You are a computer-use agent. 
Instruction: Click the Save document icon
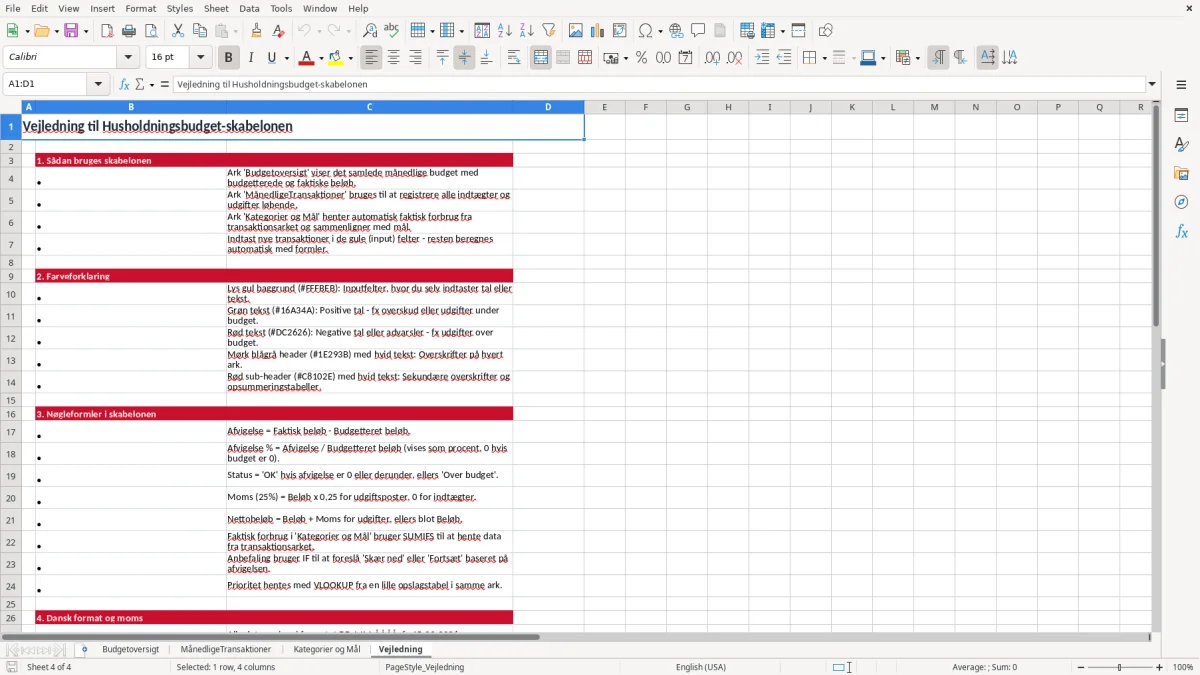[71, 31]
